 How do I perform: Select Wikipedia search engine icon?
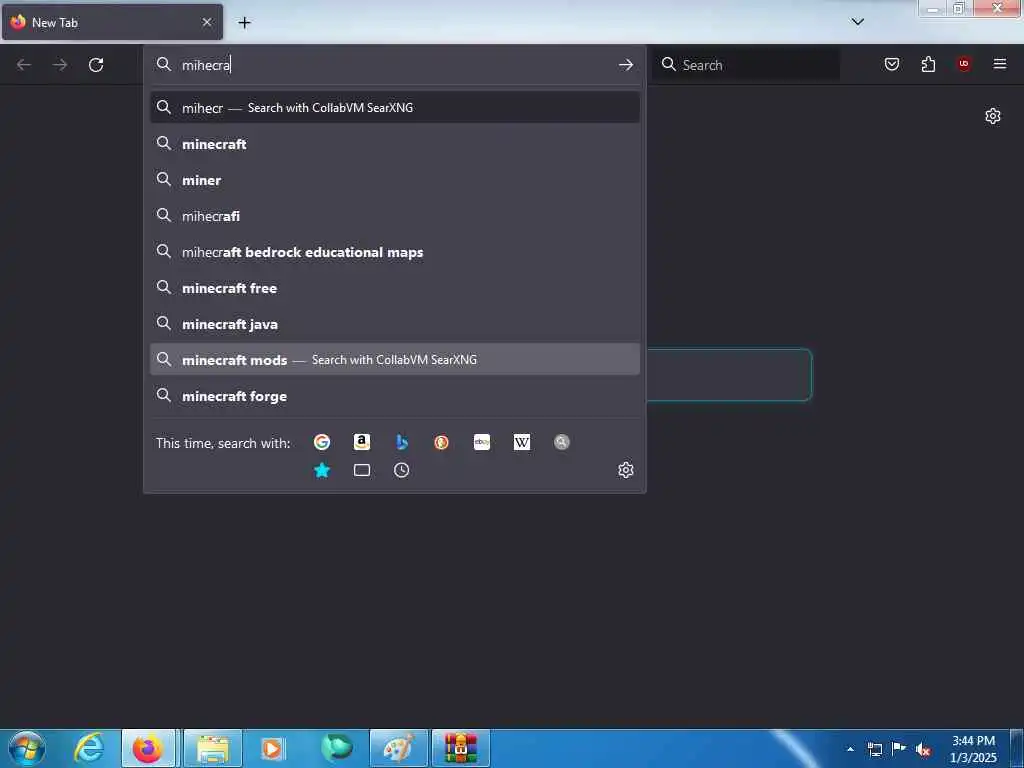tap(522, 442)
